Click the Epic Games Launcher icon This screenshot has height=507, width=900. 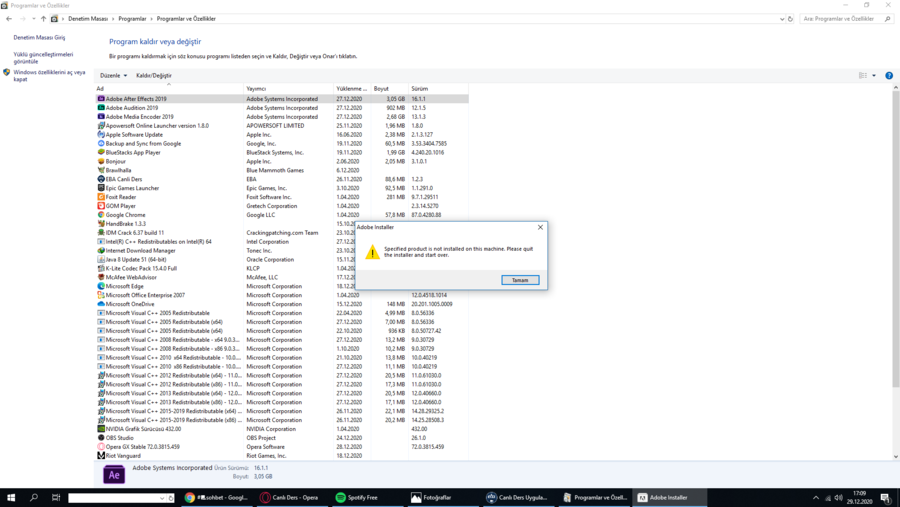click(x=101, y=188)
